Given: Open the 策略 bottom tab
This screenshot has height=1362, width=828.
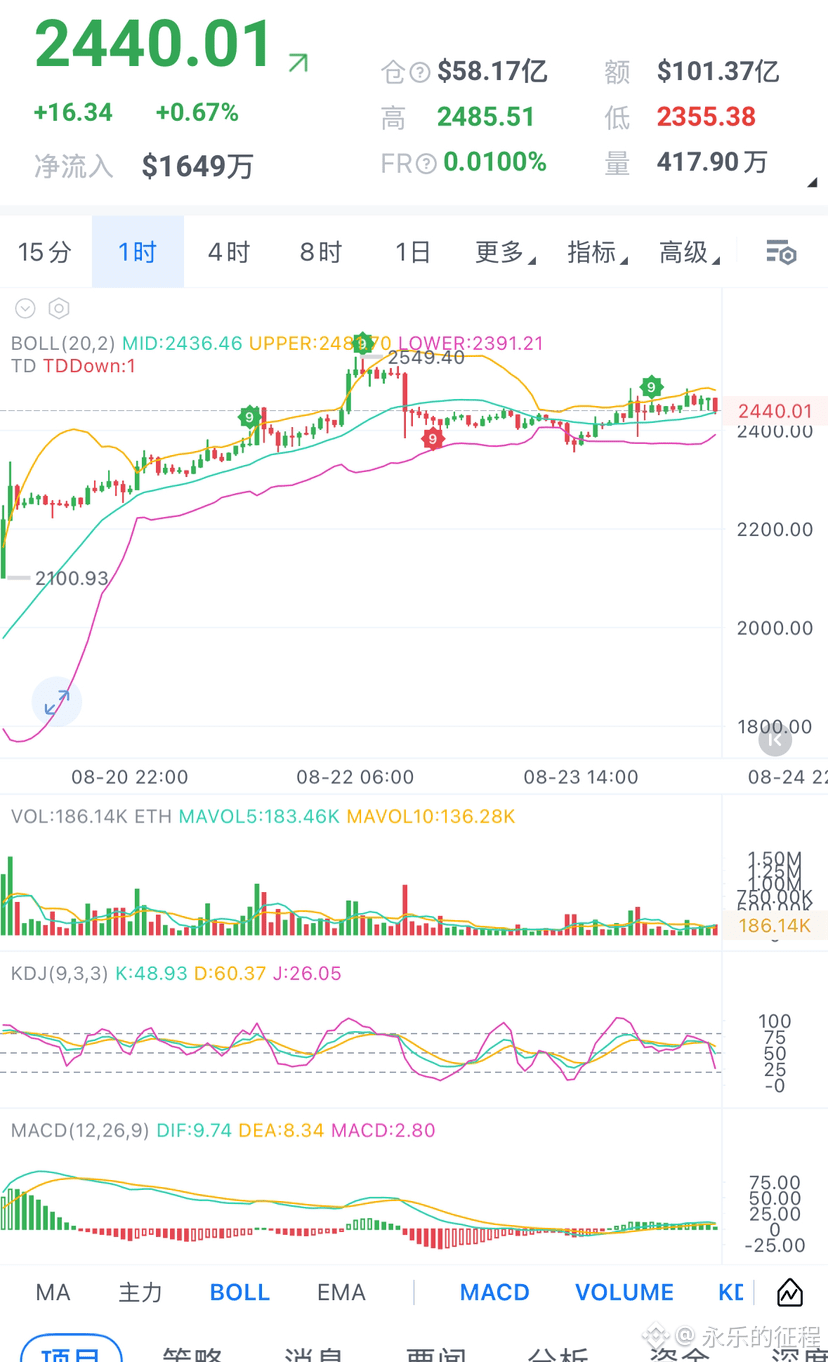Looking at the screenshot, I should point(192,1352).
